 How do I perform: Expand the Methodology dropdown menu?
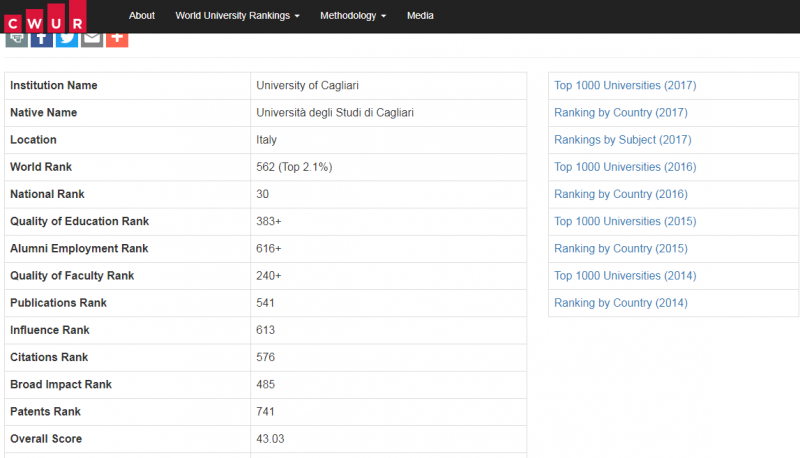pyautogui.click(x=353, y=16)
